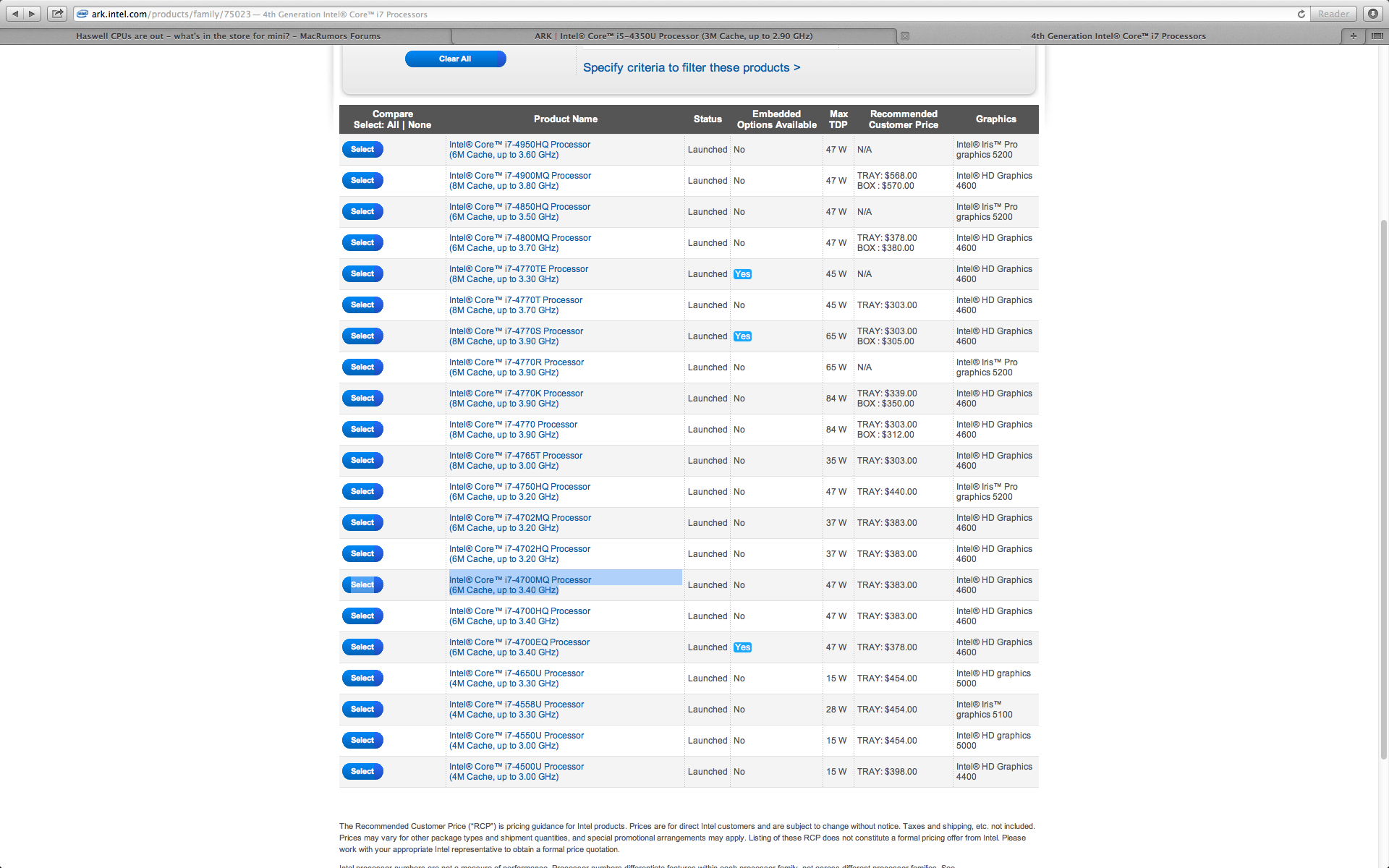Select the i7-4770R processor for comparison
Screen dimensions: 1389x868
tap(362, 367)
